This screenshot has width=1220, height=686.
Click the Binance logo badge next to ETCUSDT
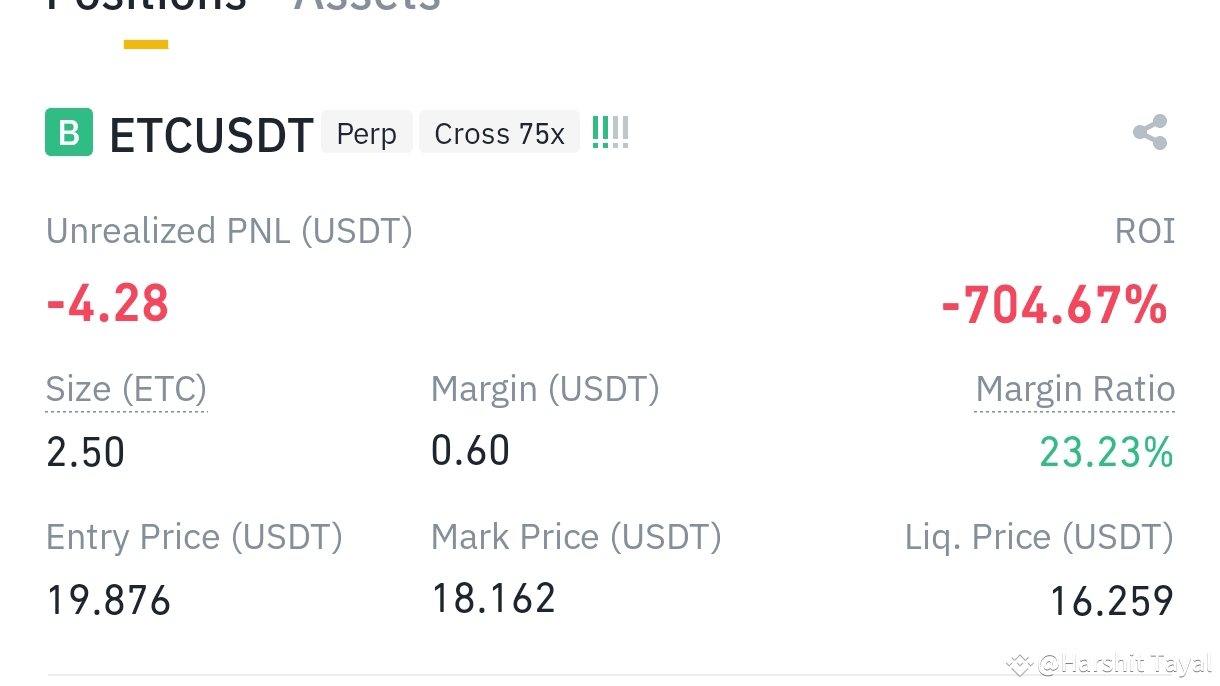pos(67,131)
